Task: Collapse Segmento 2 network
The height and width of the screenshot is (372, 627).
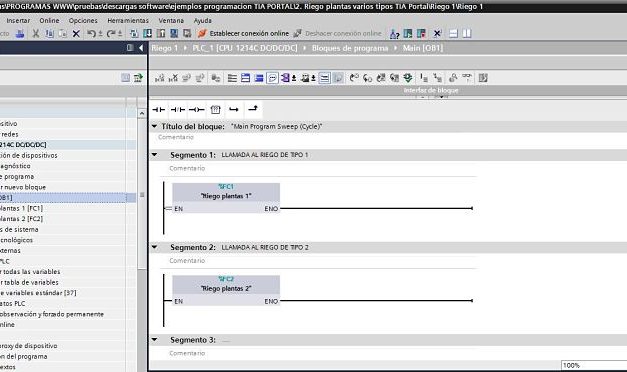Action: pyautogui.click(x=154, y=247)
